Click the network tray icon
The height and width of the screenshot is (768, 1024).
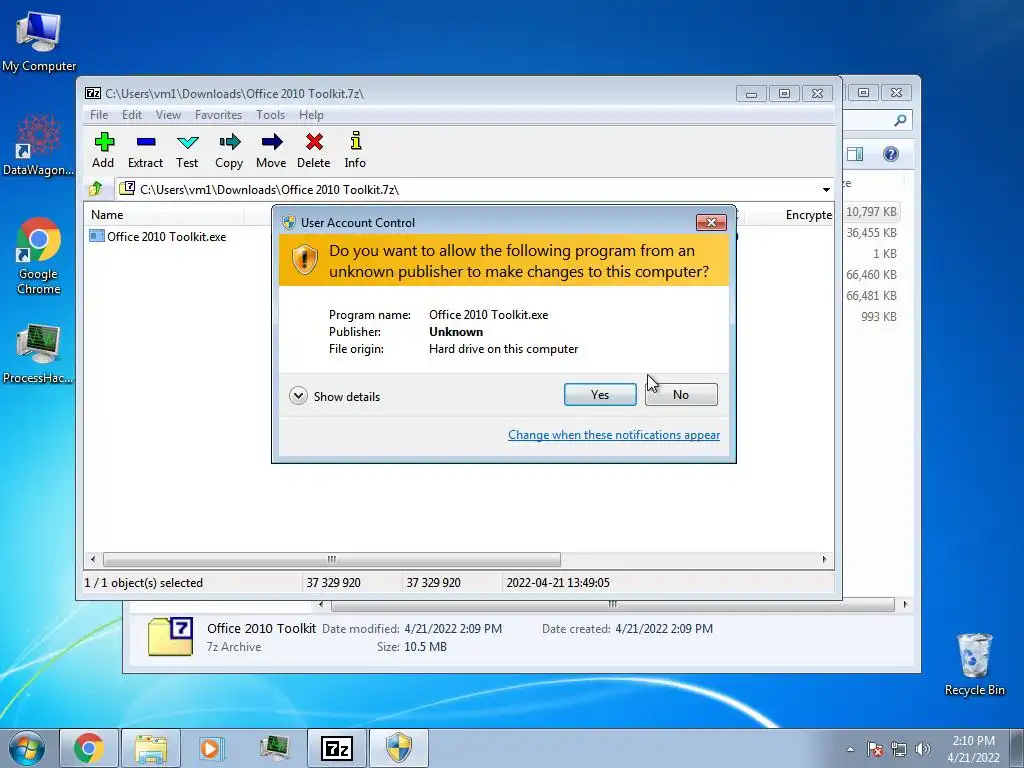click(x=899, y=749)
